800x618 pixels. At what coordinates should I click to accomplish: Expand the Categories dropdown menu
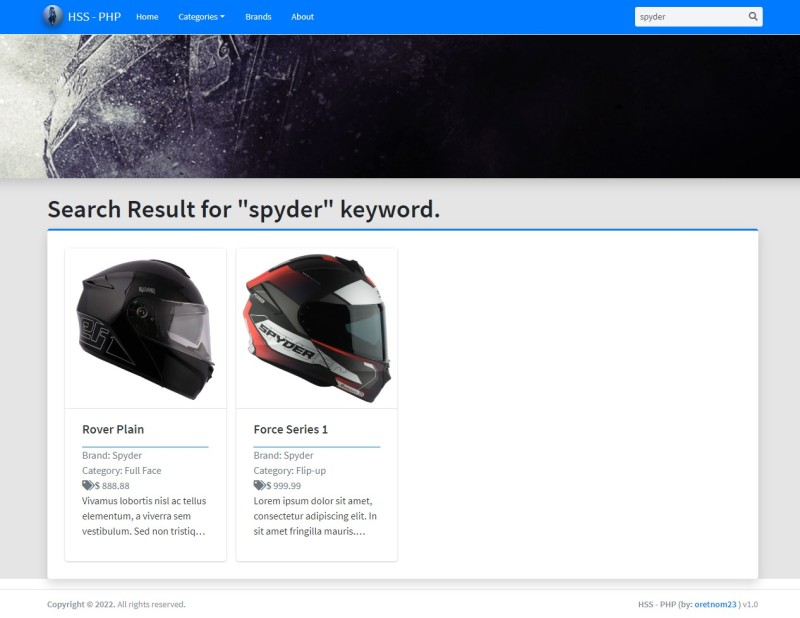201,17
